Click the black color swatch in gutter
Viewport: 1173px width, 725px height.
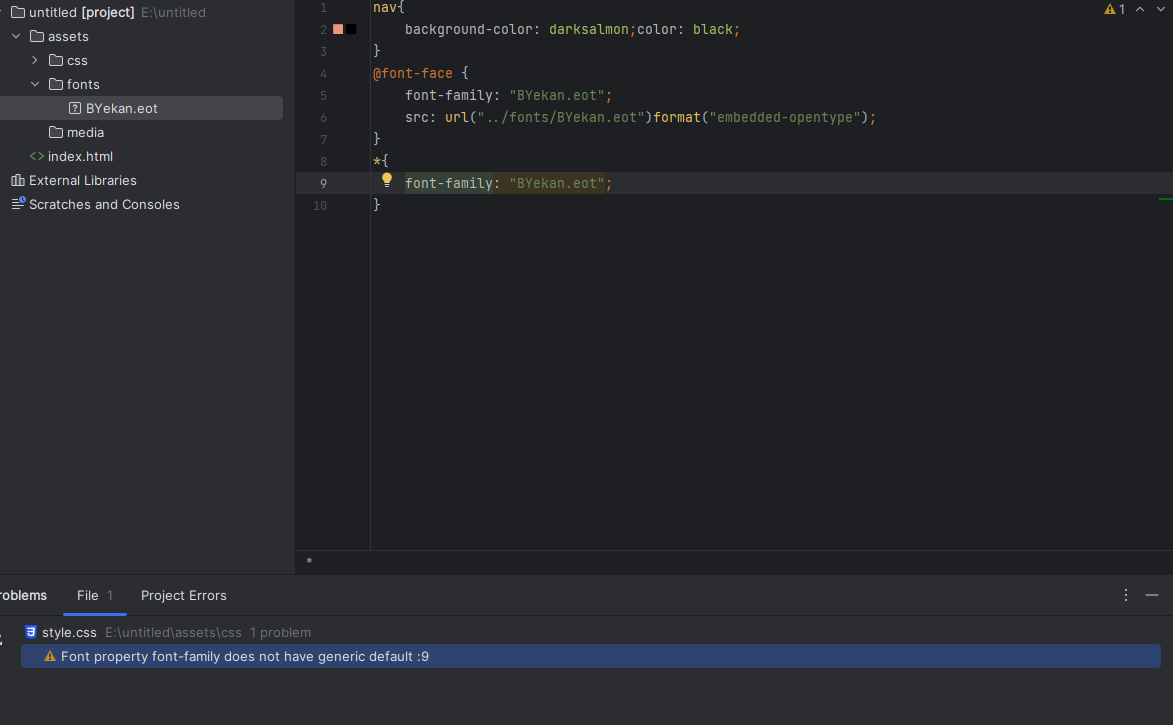click(x=351, y=29)
